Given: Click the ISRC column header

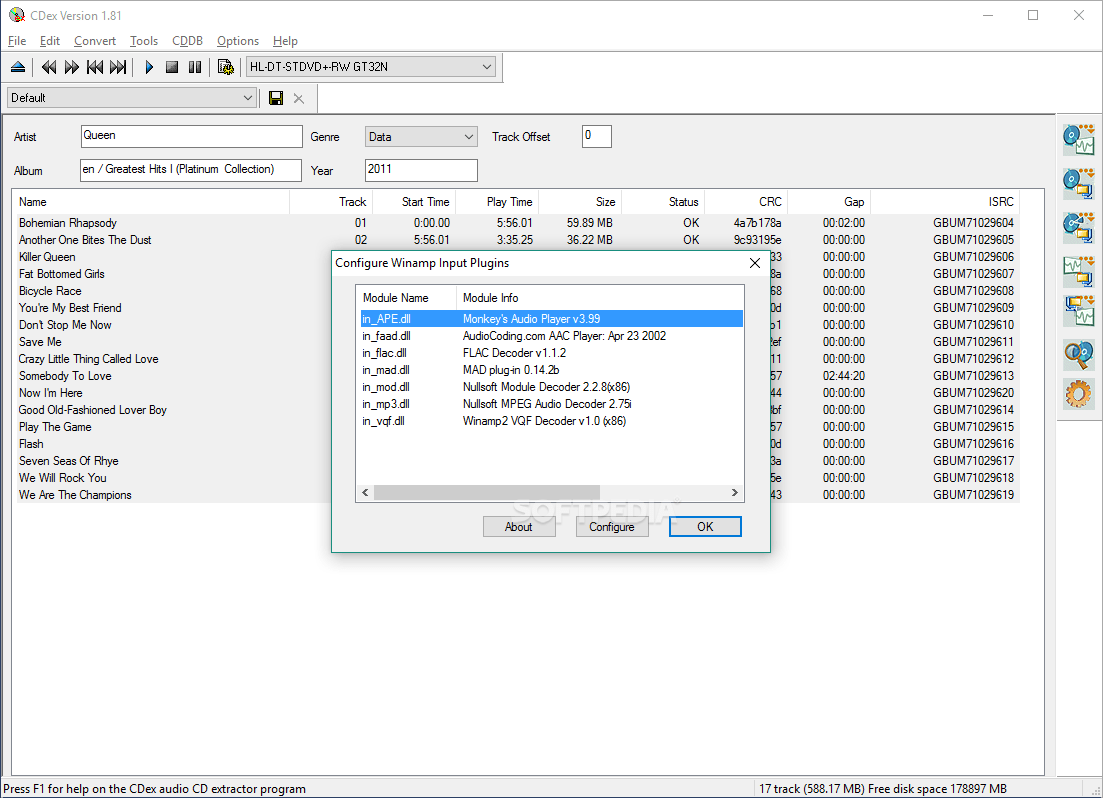Looking at the screenshot, I should click(945, 202).
